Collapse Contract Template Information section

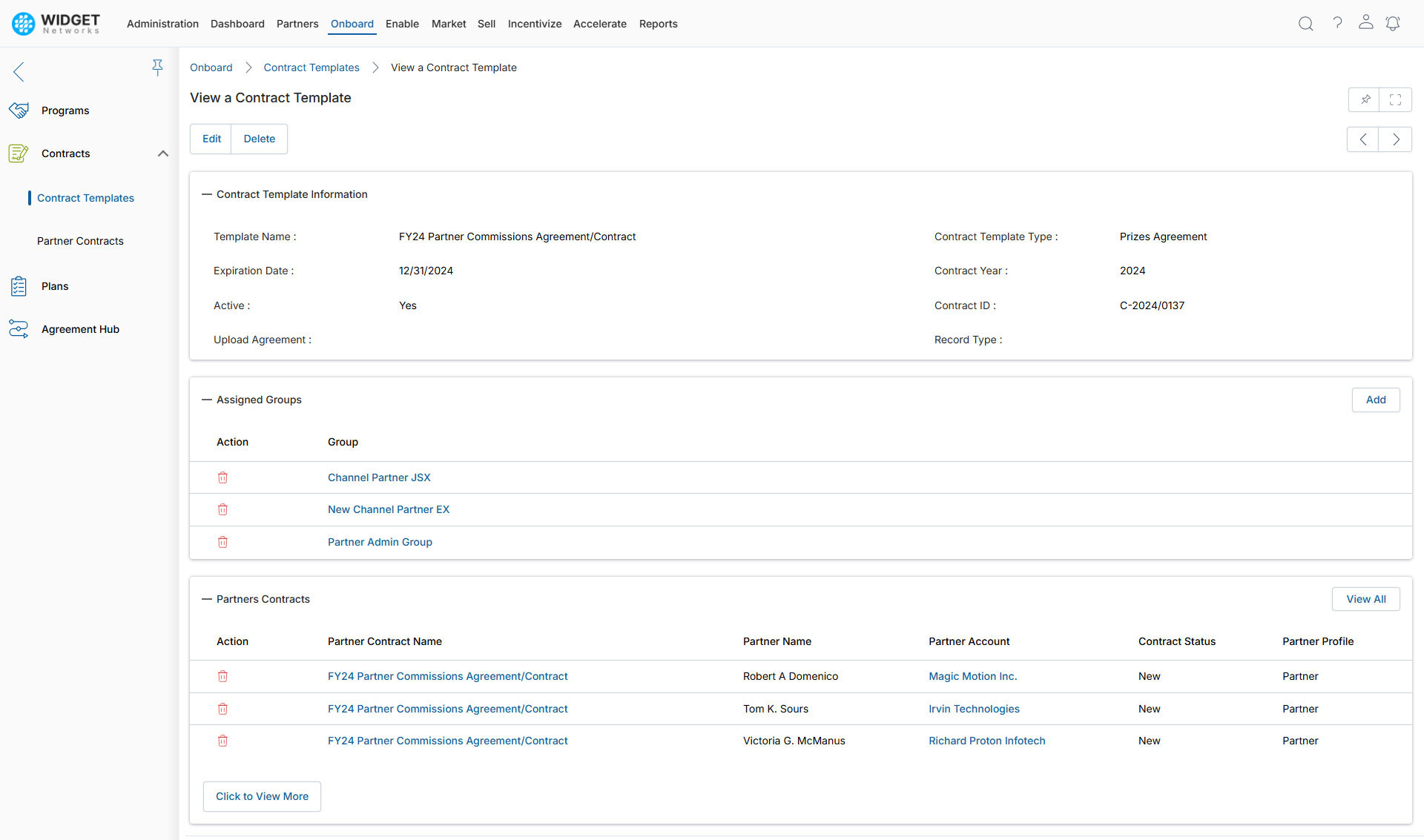coord(207,194)
